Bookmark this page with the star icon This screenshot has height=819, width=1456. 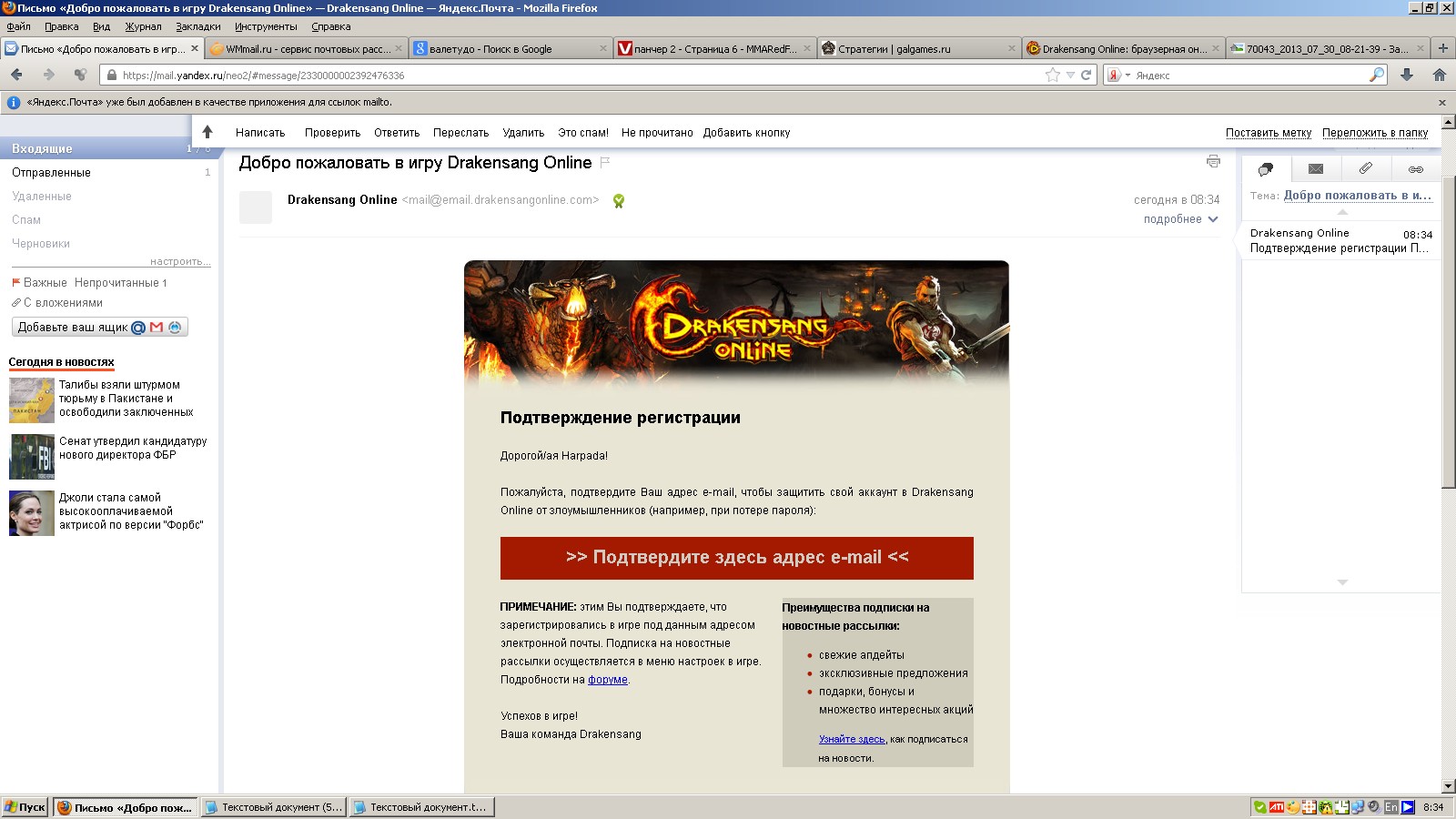[1053, 75]
